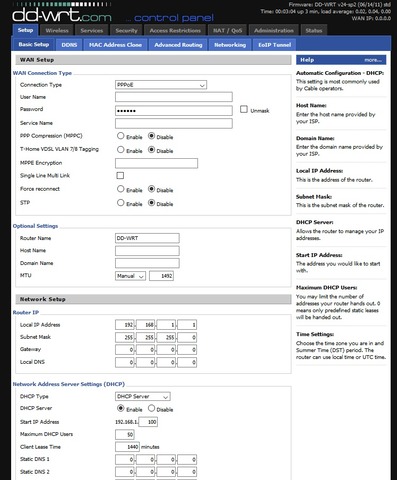Click Subnet Mask last octet field
Image resolution: width=397 pixels, height=480 pixels.
[x=187, y=337]
